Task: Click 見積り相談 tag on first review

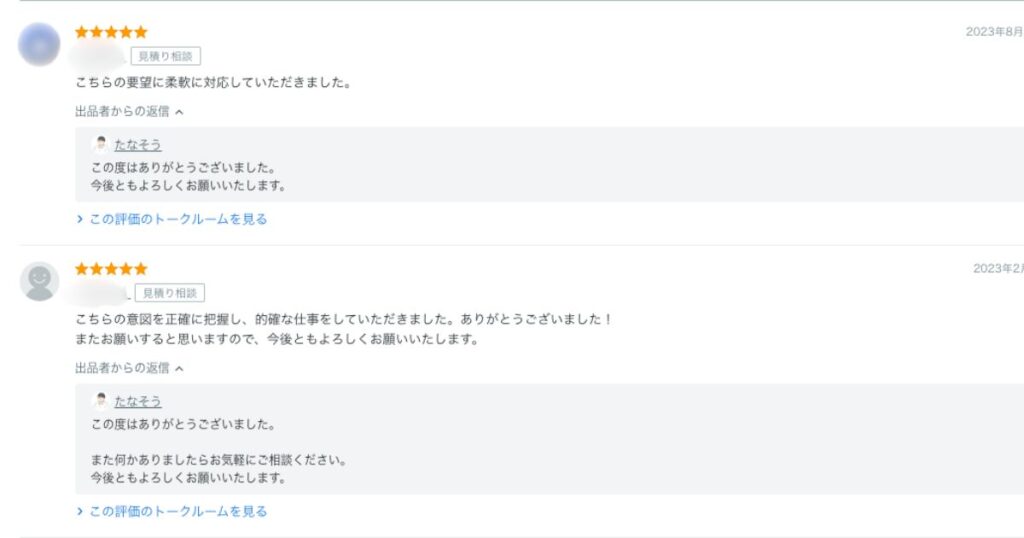Action: tap(166, 56)
